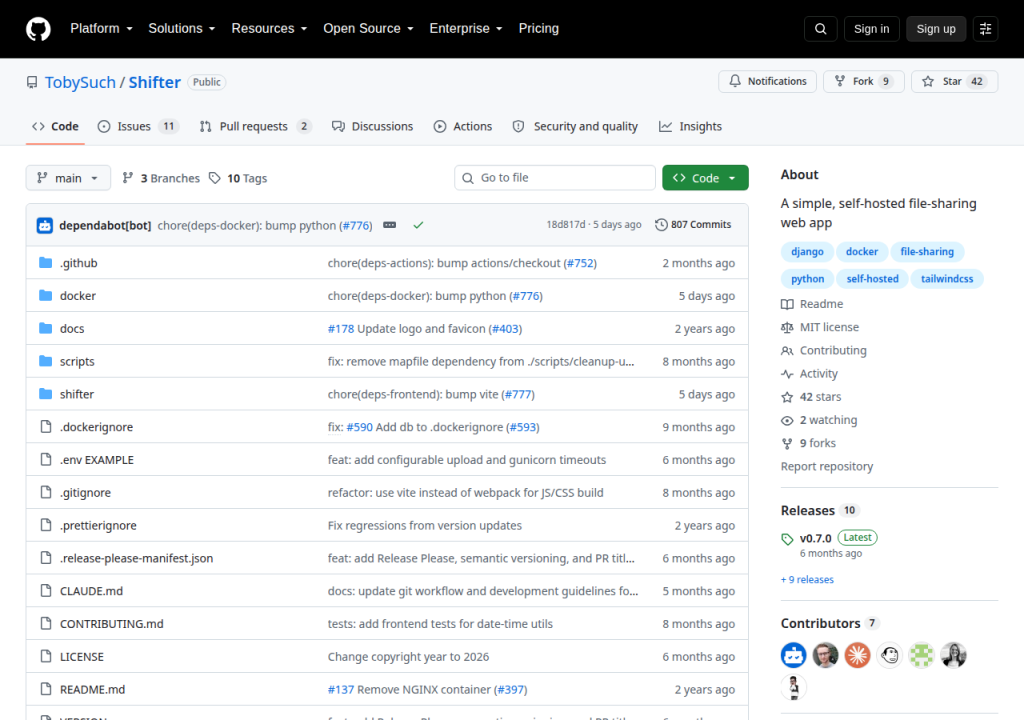The height and width of the screenshot is (720, 1024).
Task: Click the Notifications bell button
Action: (x=767, y=81)
